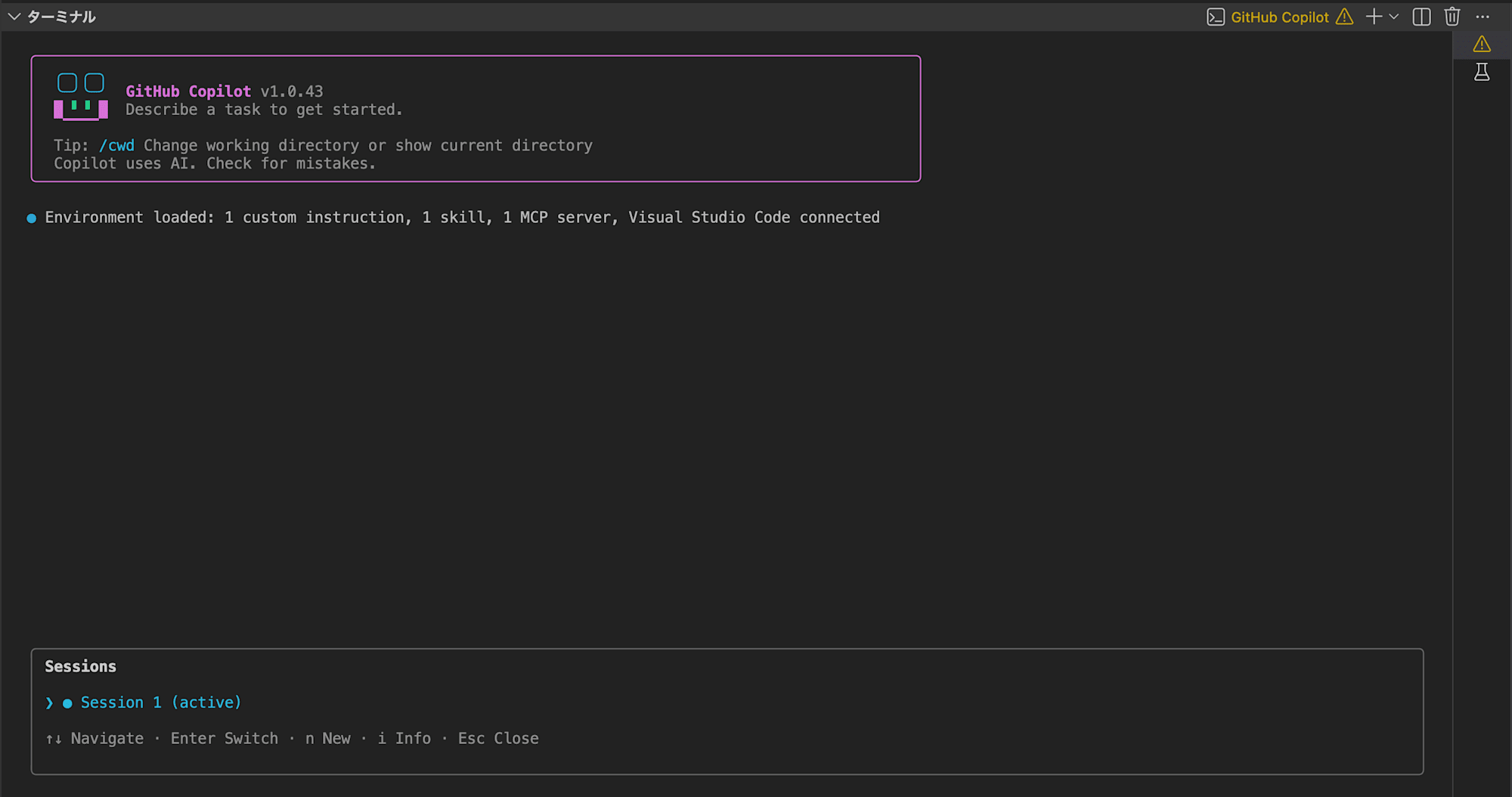Select Session 1 (active) in the sessions list
This screenshot has height=797, width=1512.
(x=160, y=702)
